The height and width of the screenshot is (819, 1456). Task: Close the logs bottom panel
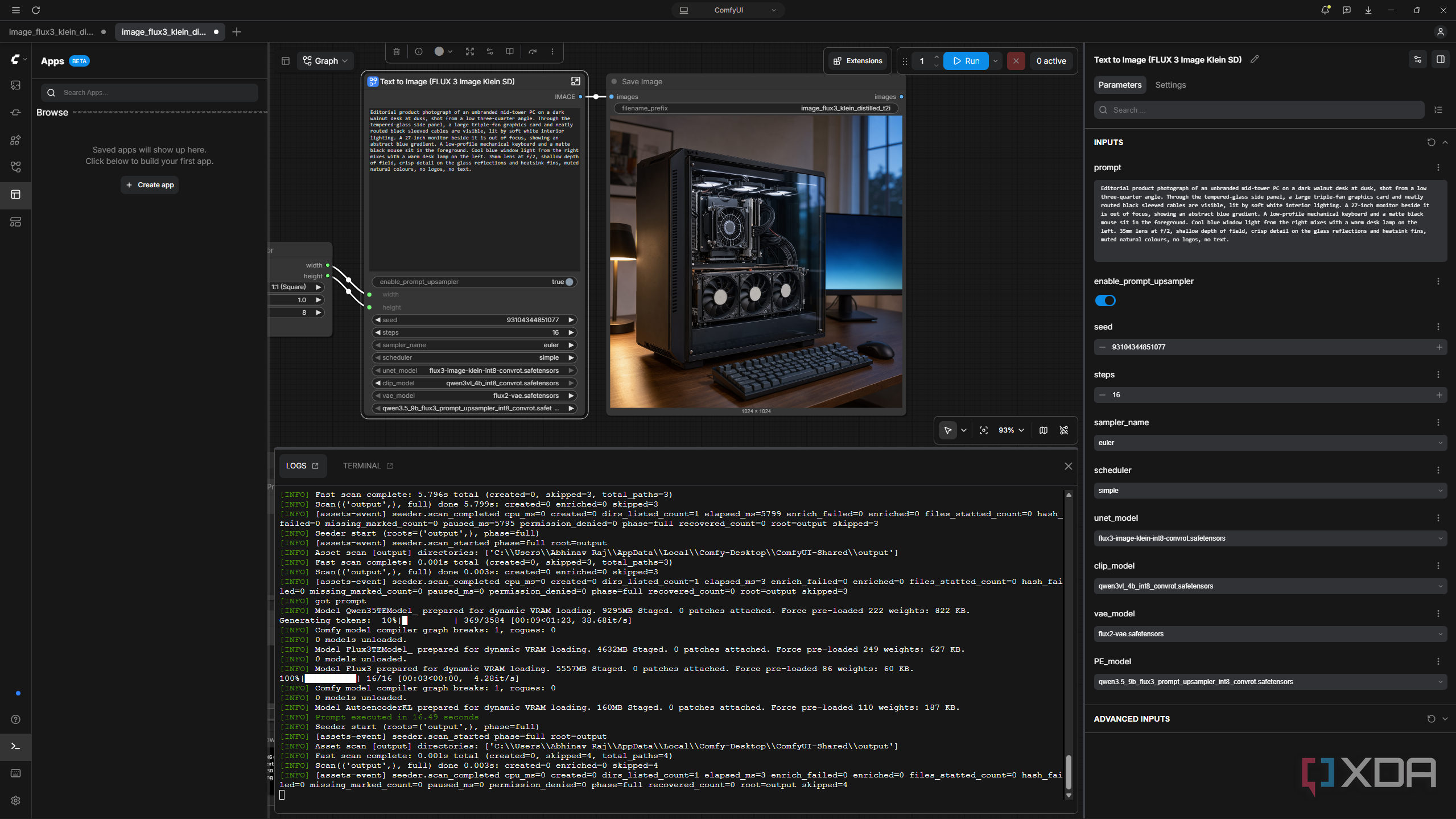pyautogui.click(x=1069, y=466)
